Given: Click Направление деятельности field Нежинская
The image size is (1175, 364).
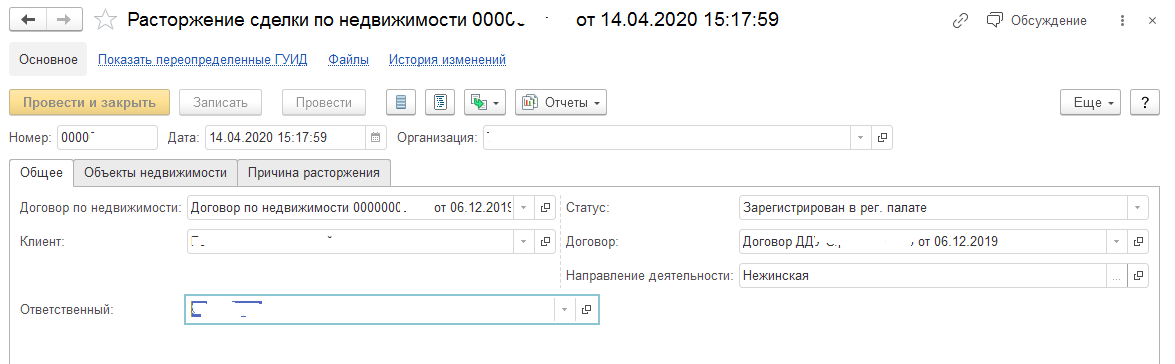Looking at the screenshot, I should tap(922, 276).
